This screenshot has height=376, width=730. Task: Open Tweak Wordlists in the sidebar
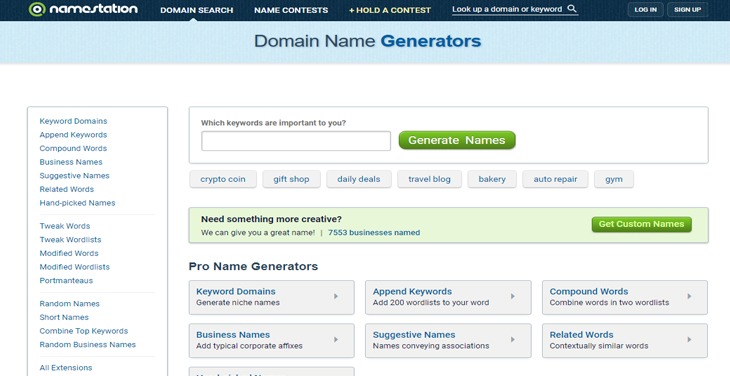pyautogui.click(x=70, y=240)
